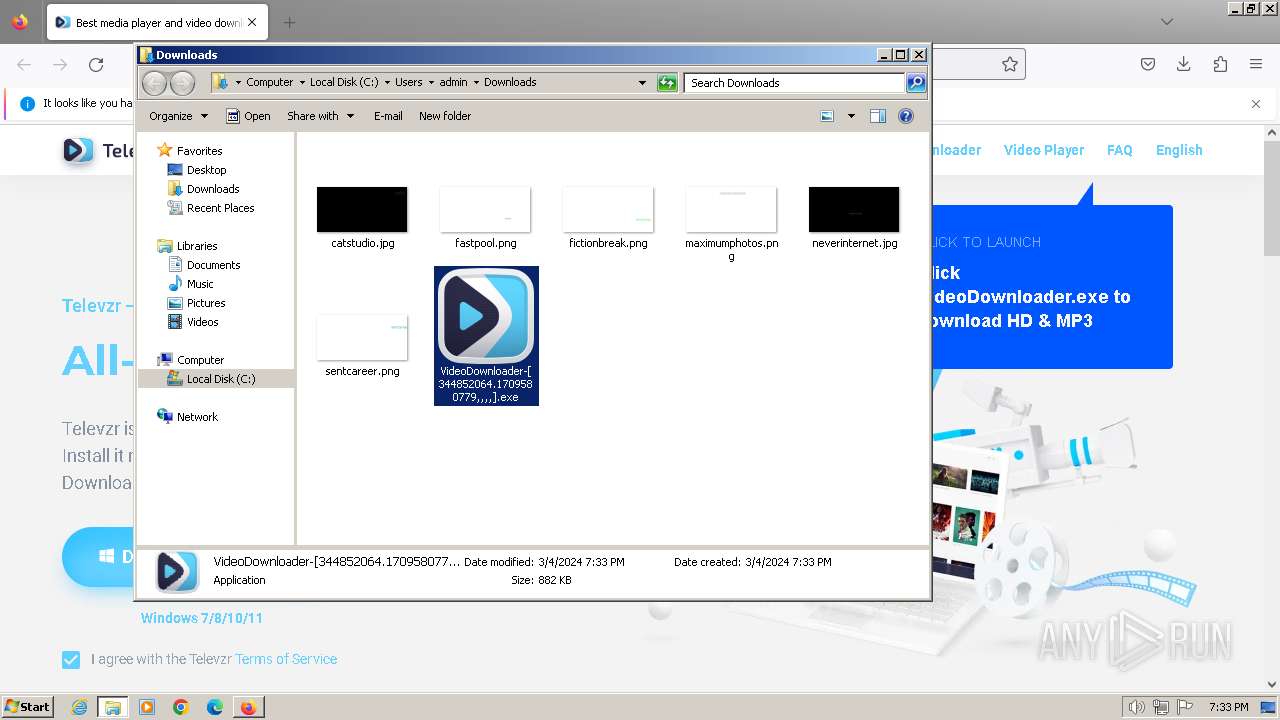Select the maximumphotos.png file

731,224
